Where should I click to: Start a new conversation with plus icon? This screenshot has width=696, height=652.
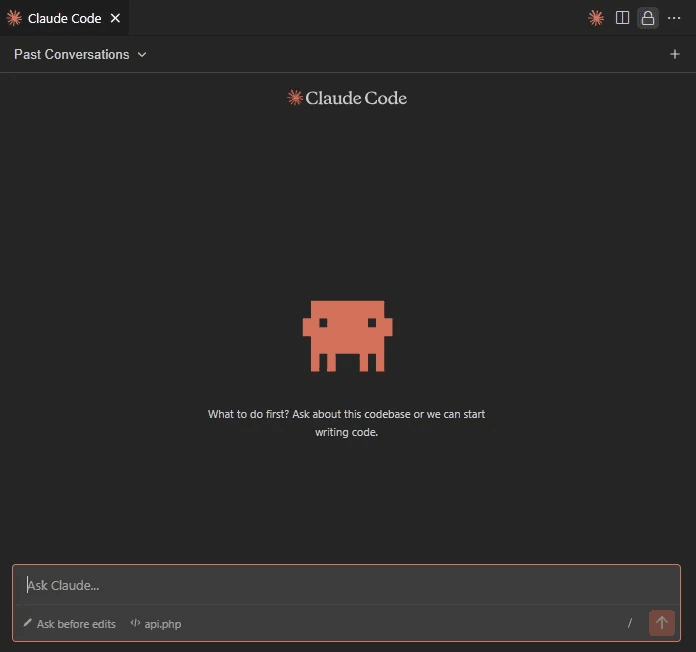click(x=675, y=54)
